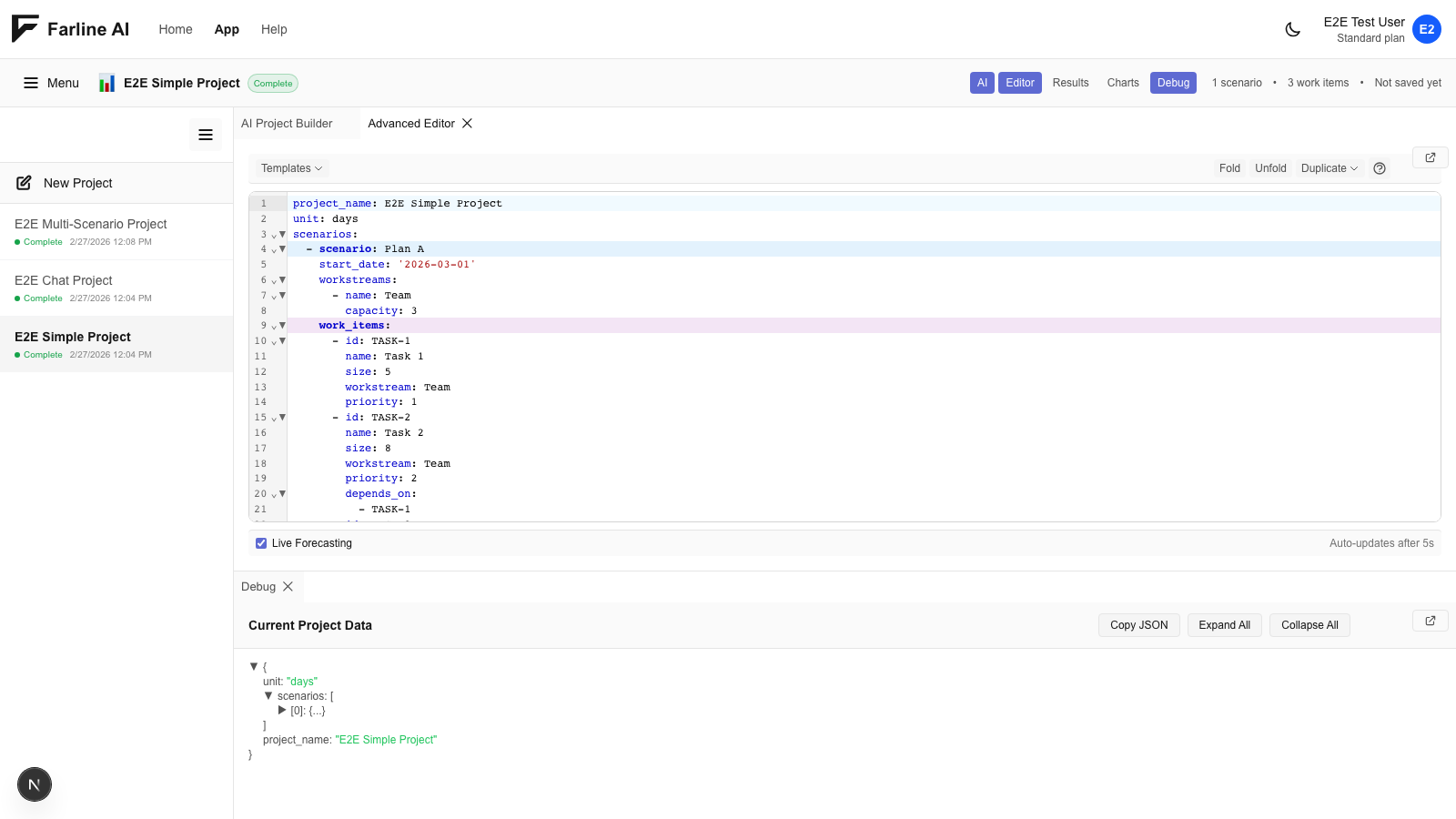The width and height of the screenshot is (1456, 819).
Task: Select E2E Chat Project in the sidebar
Action: point(63,280)
